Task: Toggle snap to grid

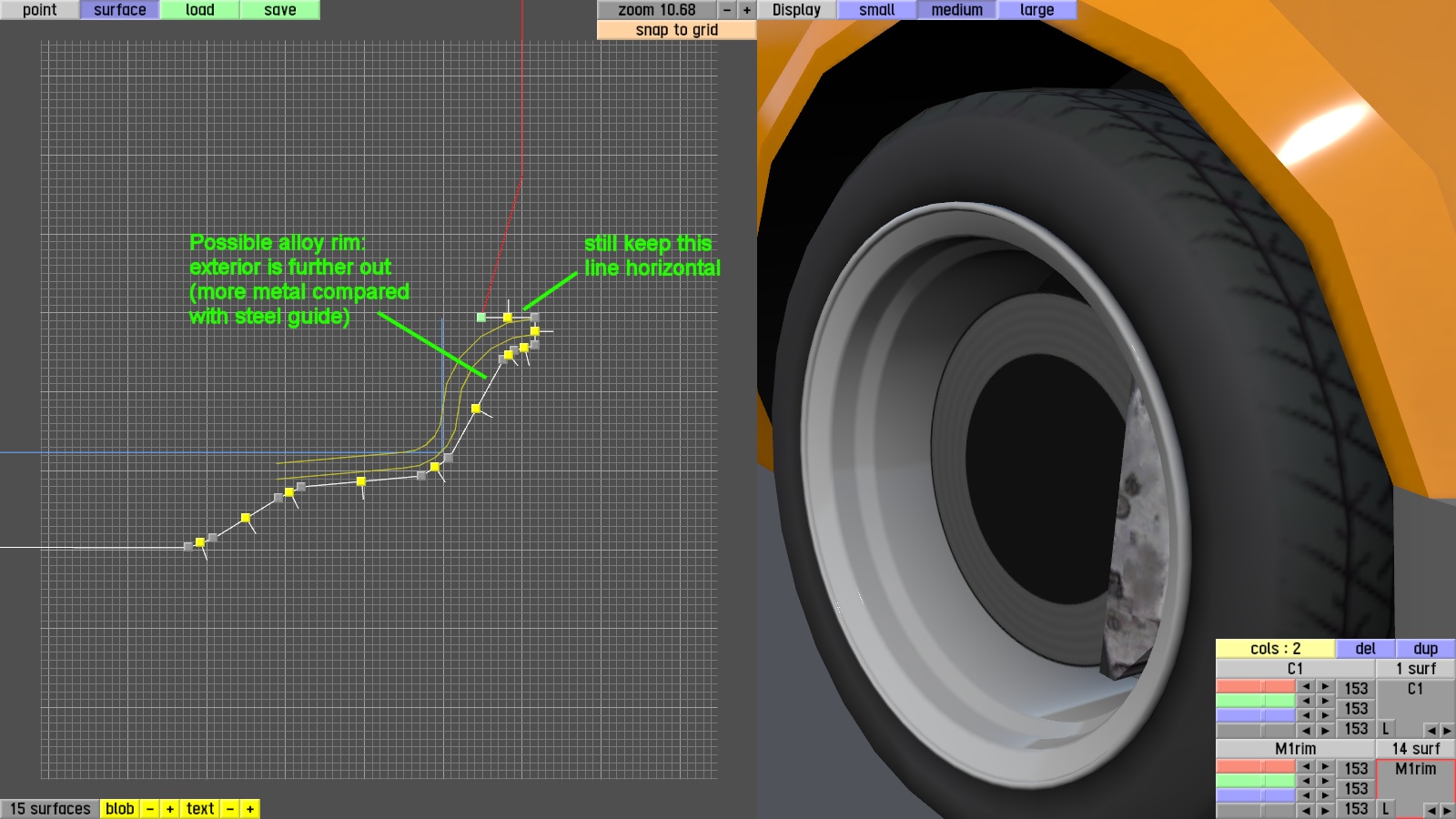Action: click(x=677, y=30)
